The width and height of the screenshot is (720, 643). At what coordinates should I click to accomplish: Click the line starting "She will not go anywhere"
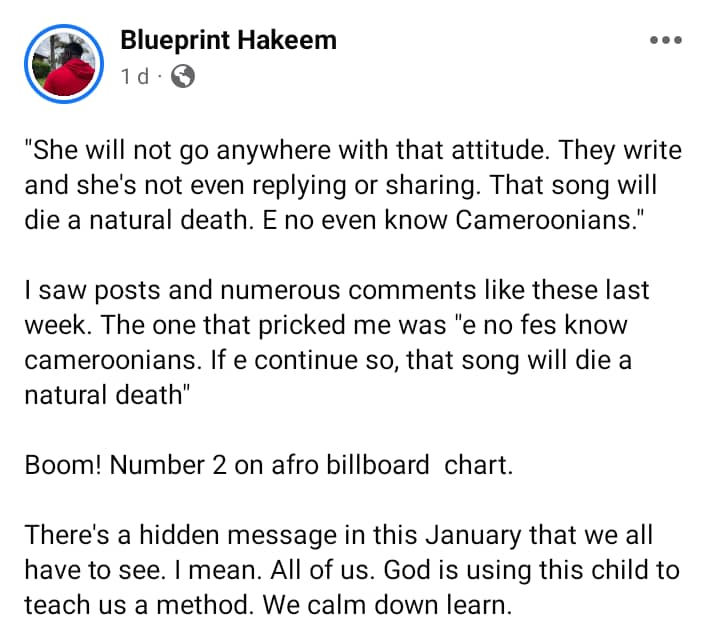[353, 151]
